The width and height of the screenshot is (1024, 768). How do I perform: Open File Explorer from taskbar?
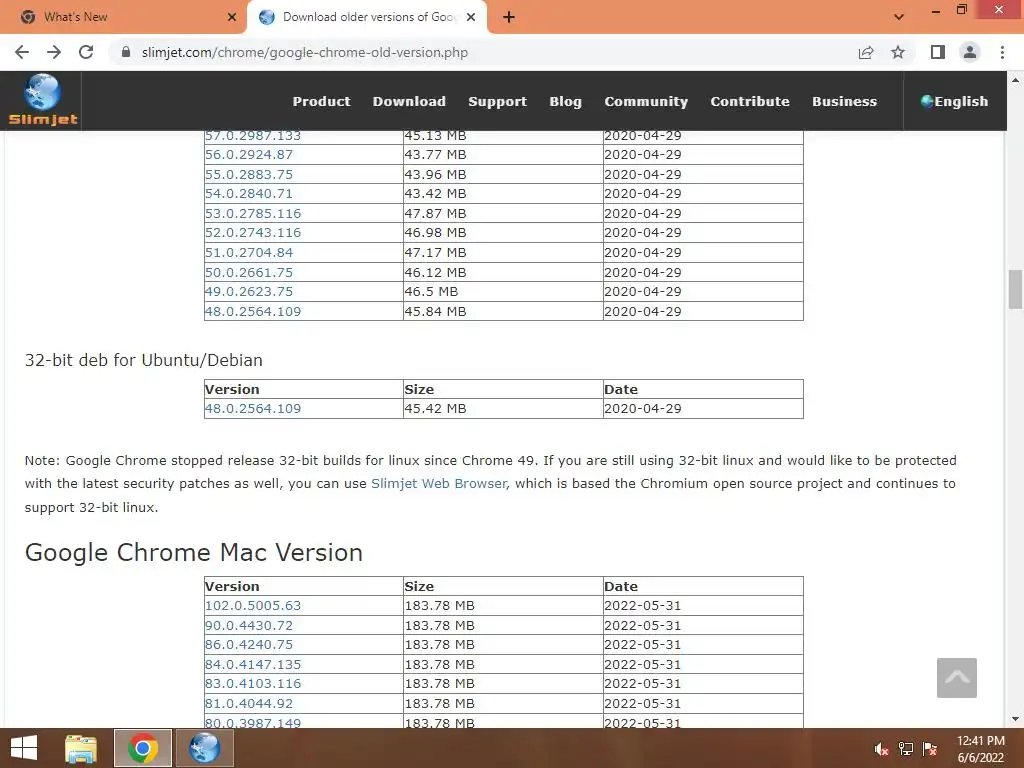point(81,748)
